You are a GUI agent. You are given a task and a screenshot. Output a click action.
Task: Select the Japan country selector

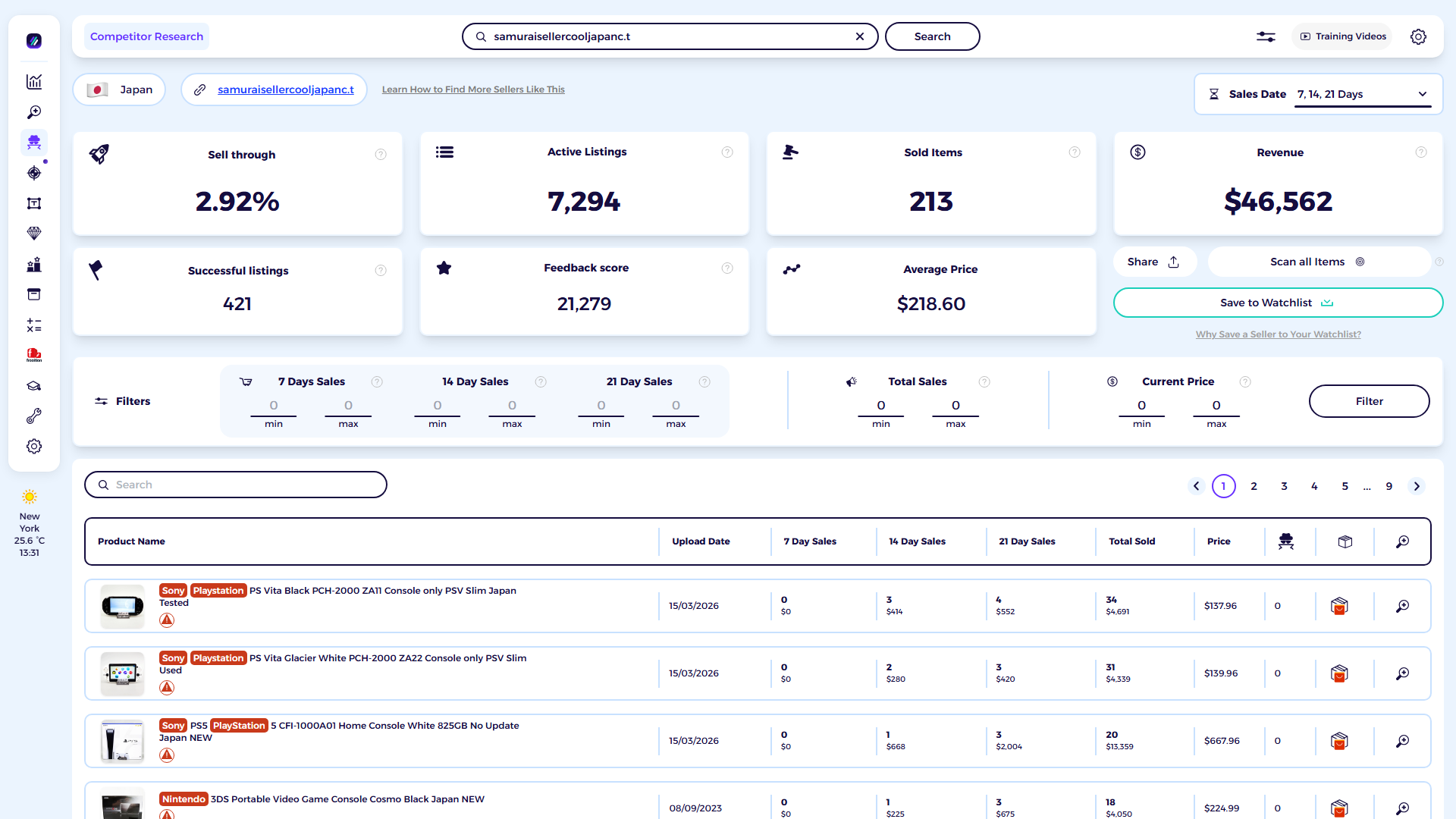pos(120,89)
